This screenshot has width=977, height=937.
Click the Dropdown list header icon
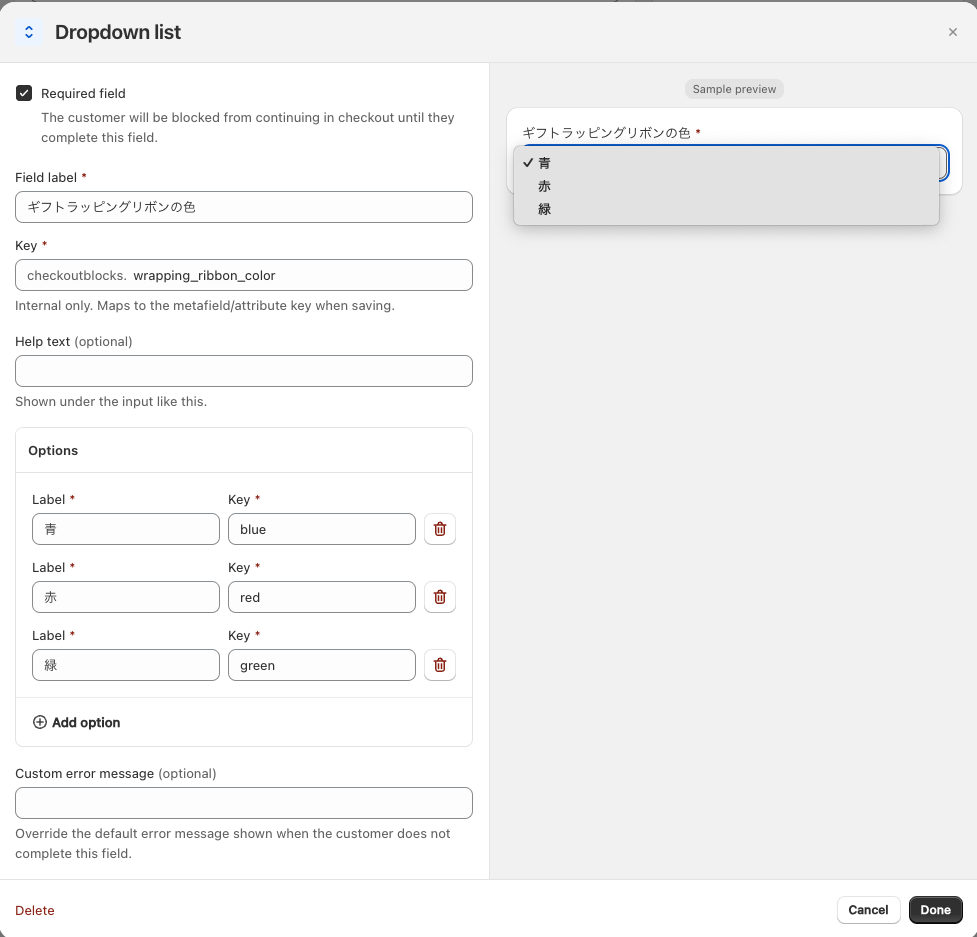point(29,32)
